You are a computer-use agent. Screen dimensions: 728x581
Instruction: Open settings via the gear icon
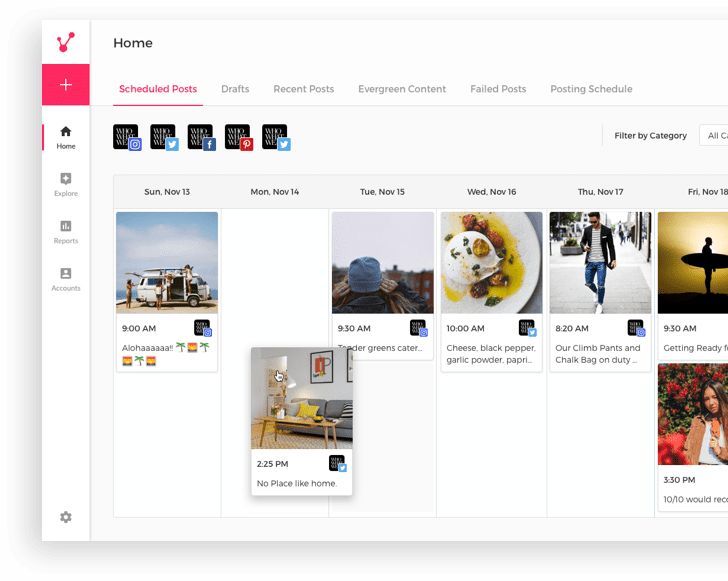click(x=65, y=517)
